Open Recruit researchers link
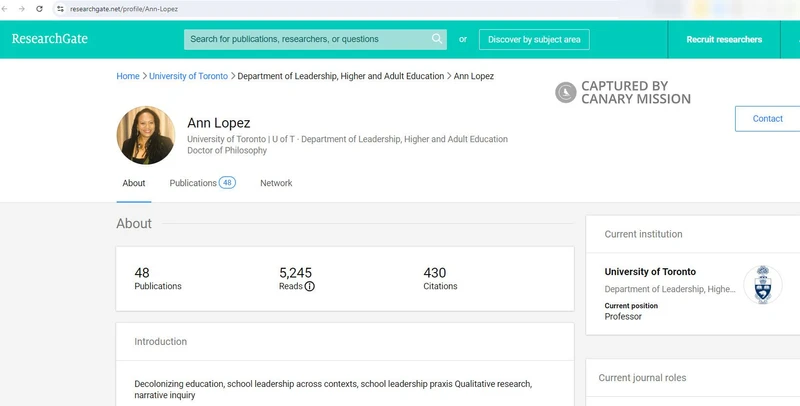800x406 pixels. 724,39
